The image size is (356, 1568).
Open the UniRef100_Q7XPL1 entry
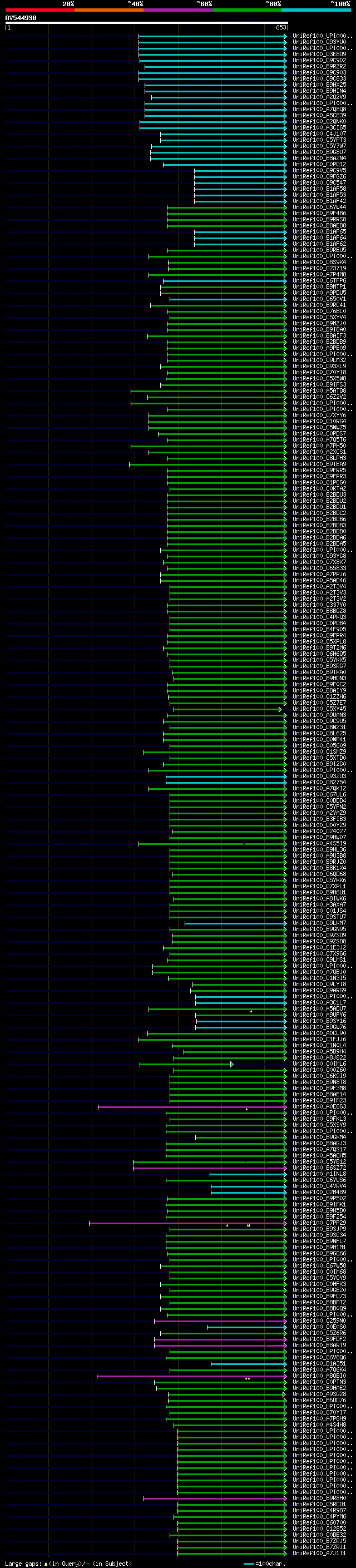point(319,886)
